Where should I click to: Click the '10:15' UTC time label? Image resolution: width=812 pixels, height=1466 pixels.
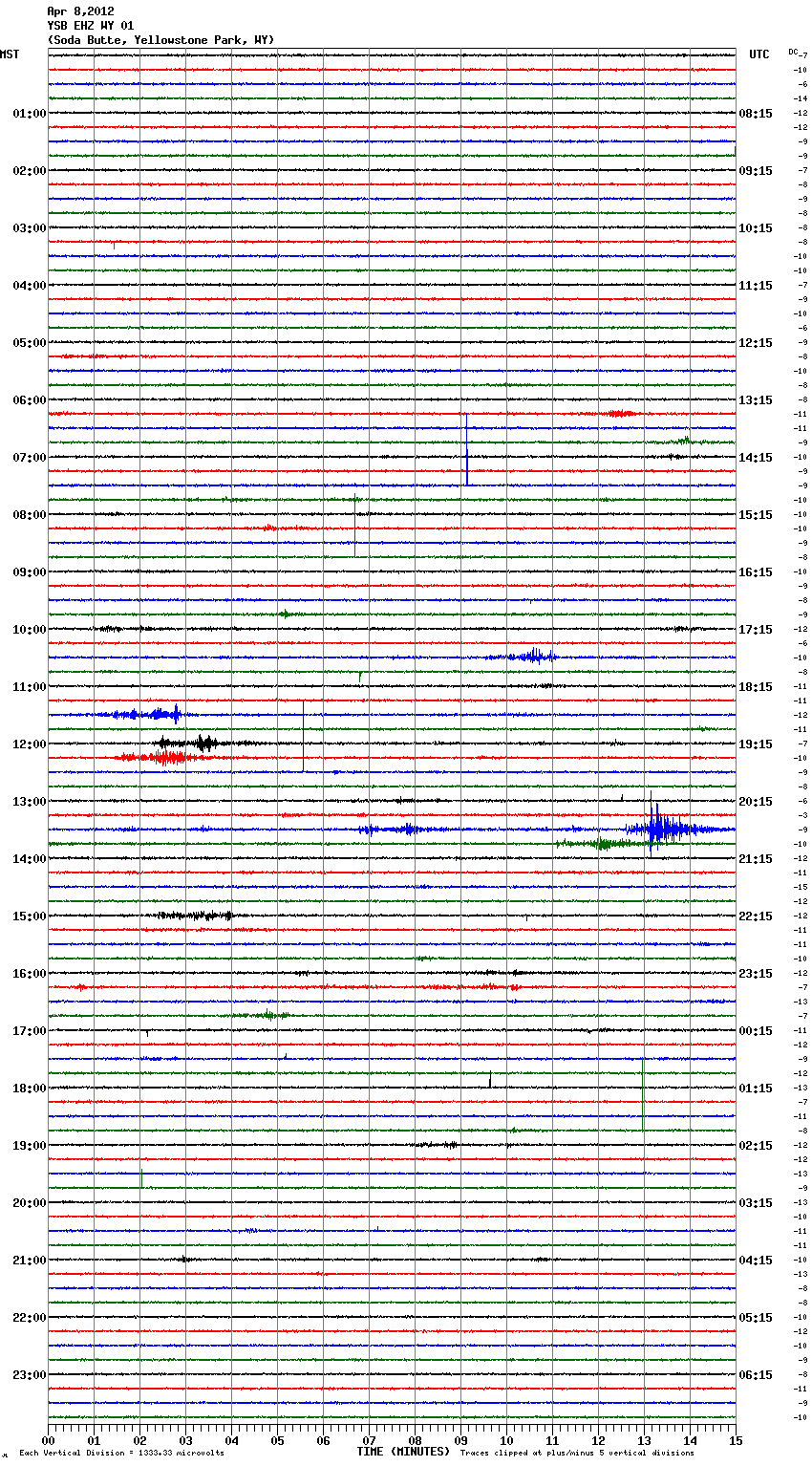(756, 228)
